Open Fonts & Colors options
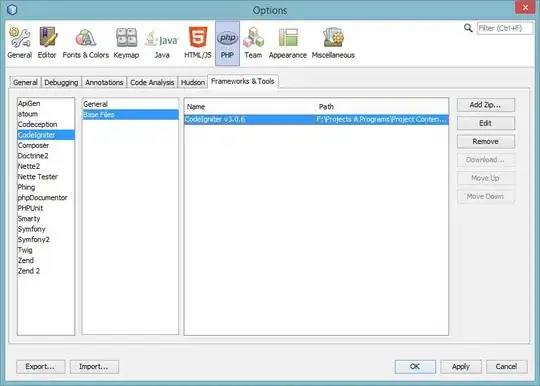This screenshot has height=386, width=540. pos(85,43)
